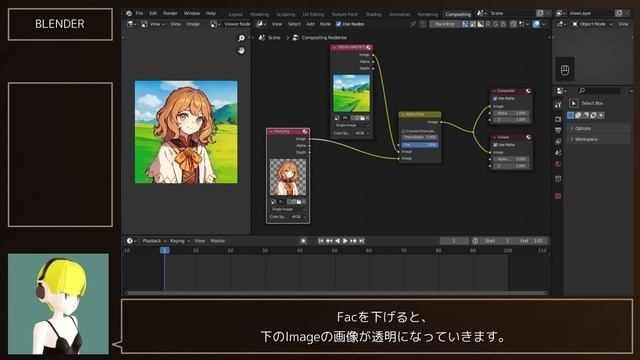640x360 pixels.
Task: Click the pan hand icon in the image editor
Action: pos(241,51)
